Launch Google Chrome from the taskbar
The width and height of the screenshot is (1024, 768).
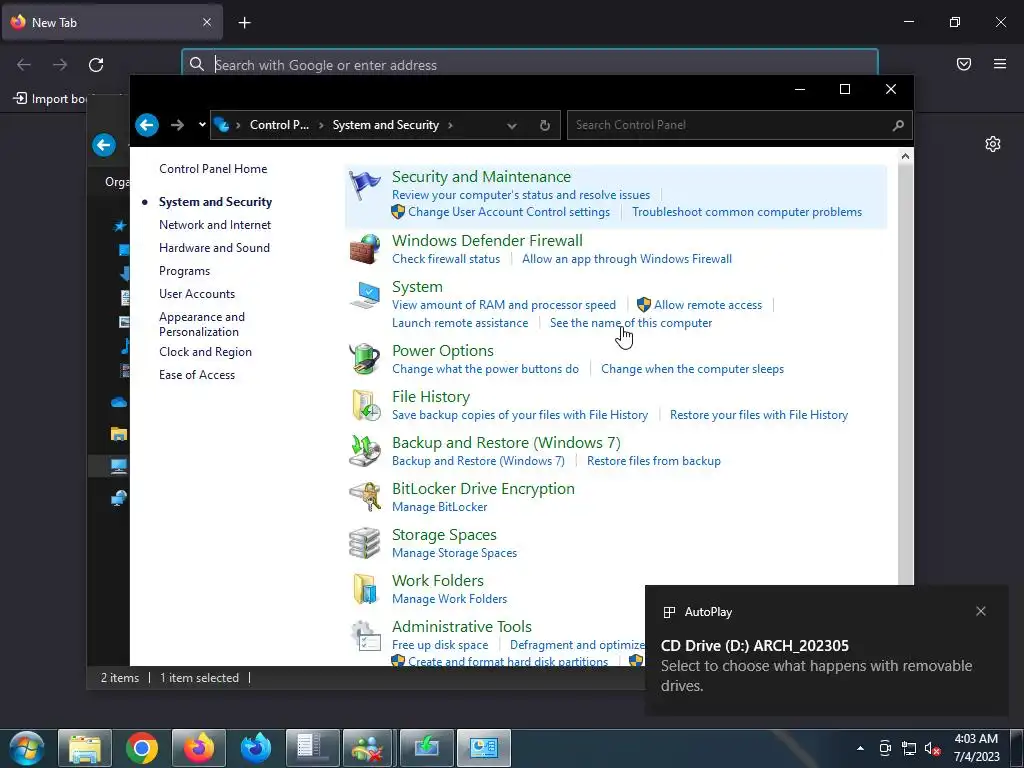(142, 748)
